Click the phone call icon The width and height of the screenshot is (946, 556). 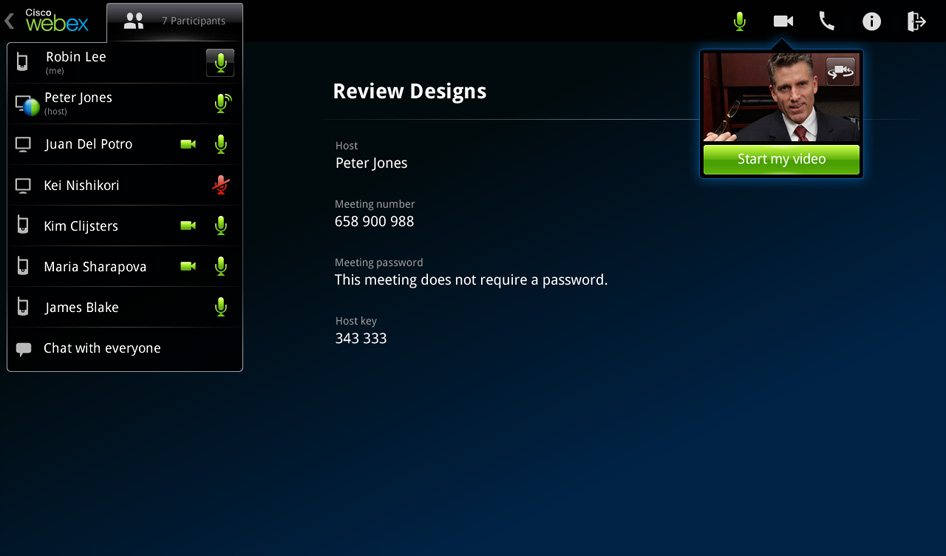coord(827,21)
